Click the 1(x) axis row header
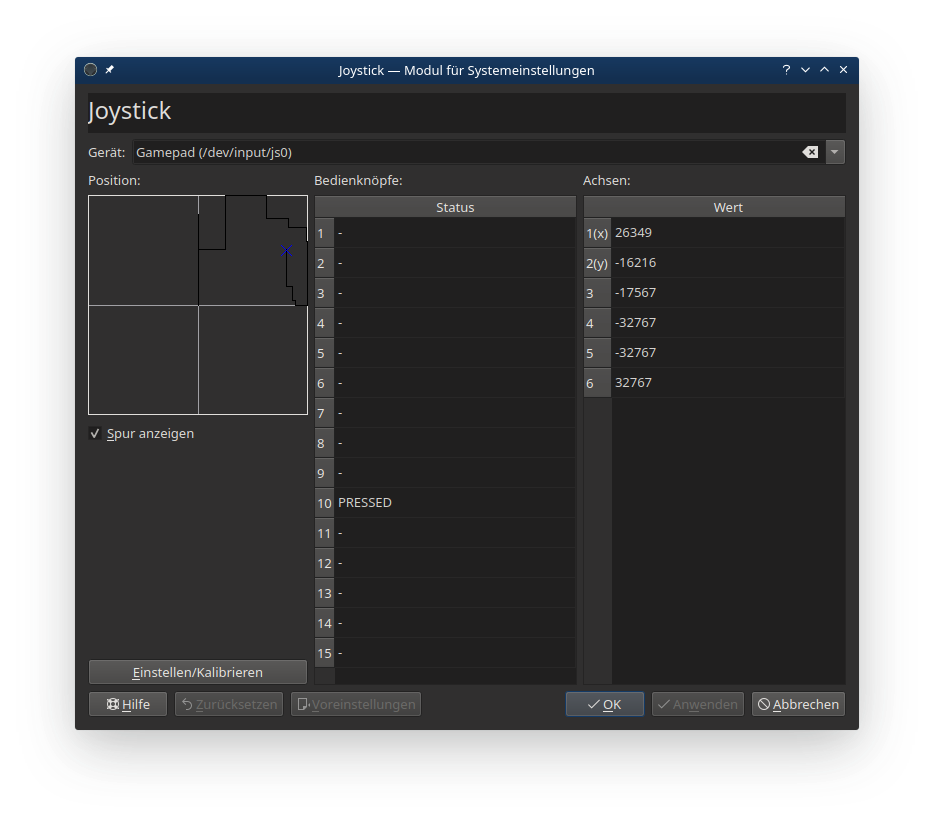The width and height of the screenshot is (934, 823). point(597,233)
